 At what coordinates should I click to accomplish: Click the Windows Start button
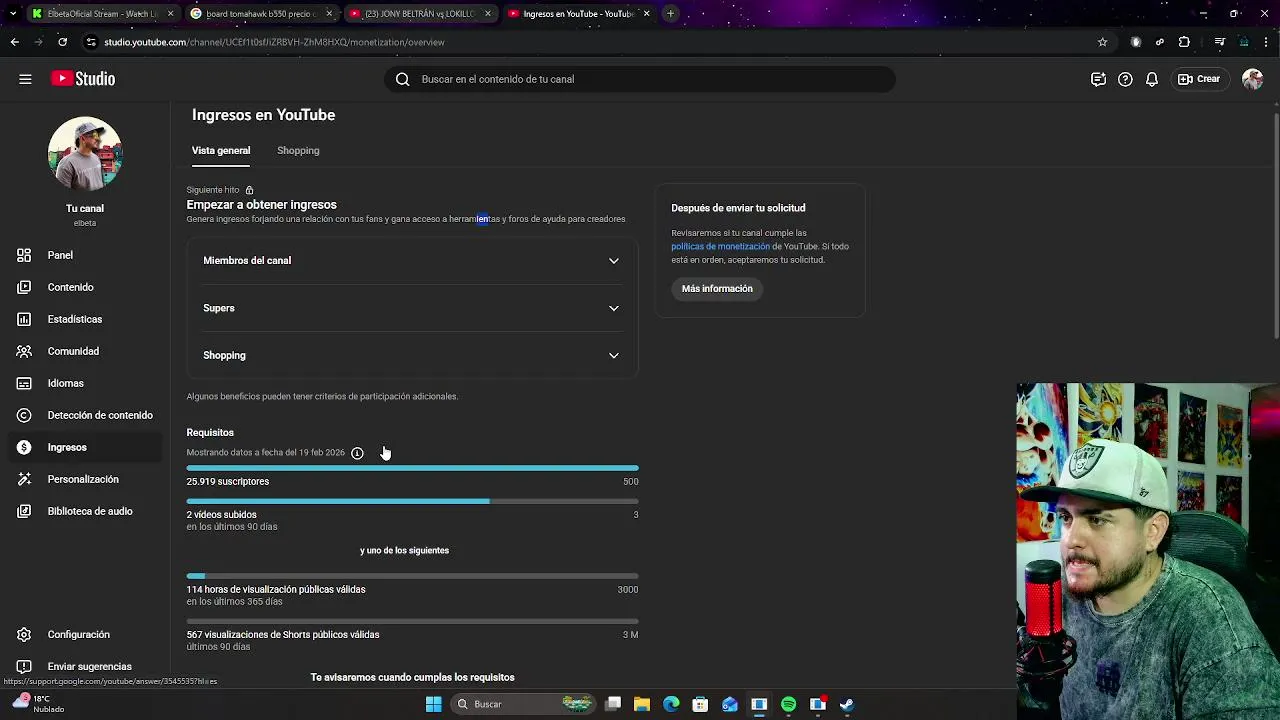click(433, 704)
